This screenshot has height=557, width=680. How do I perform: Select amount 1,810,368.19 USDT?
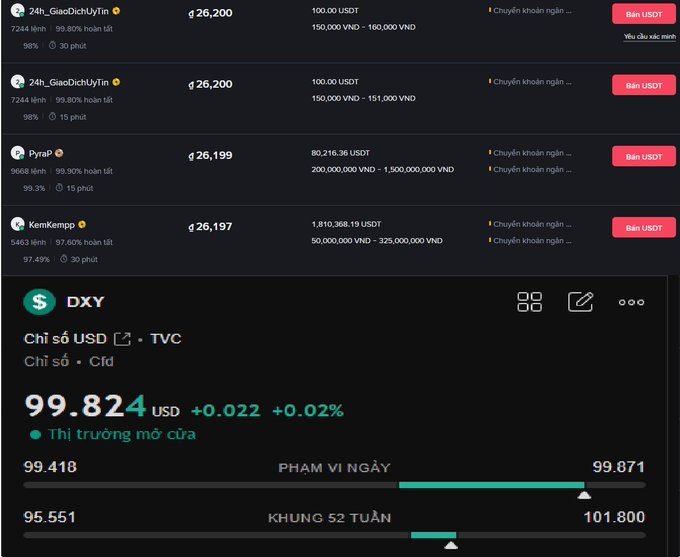point(346,224)
